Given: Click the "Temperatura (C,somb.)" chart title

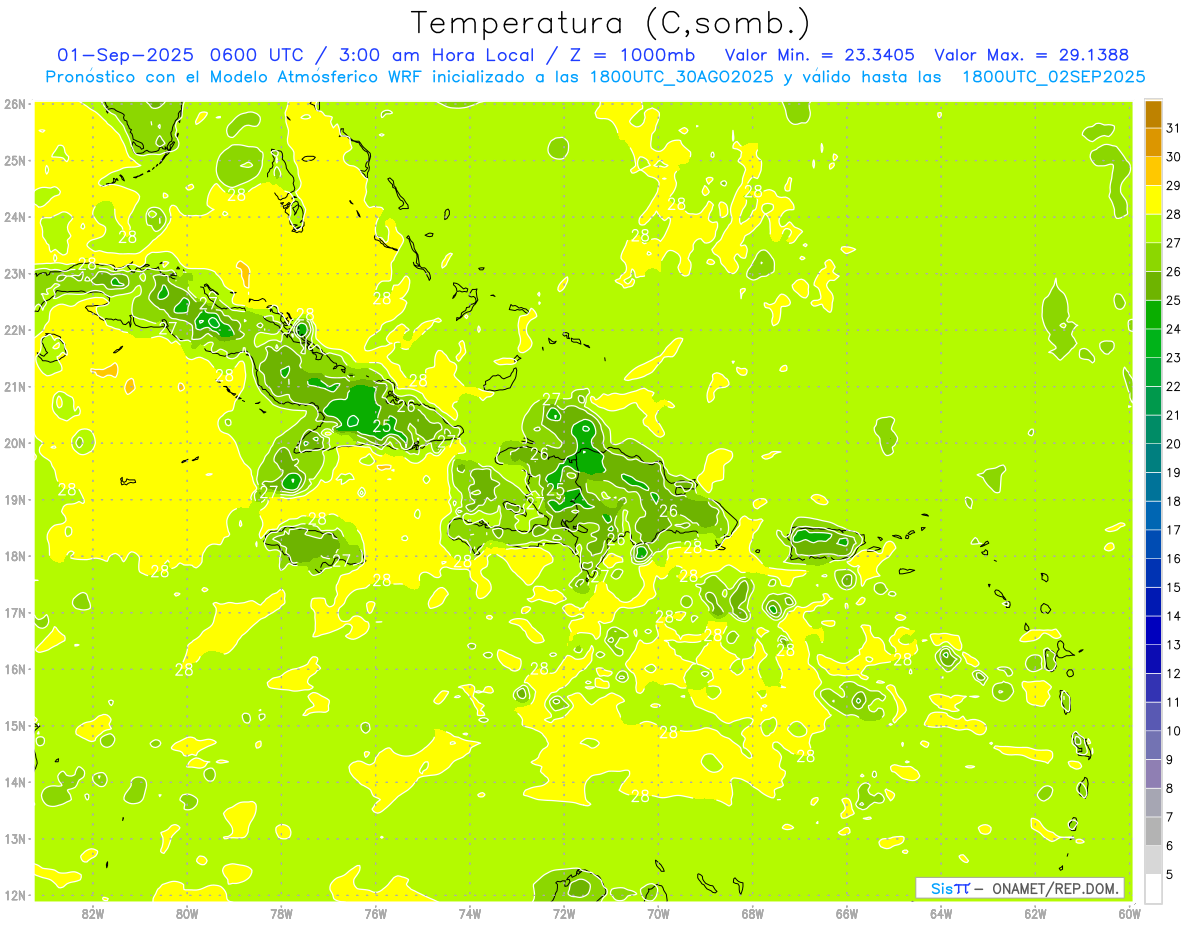Looking at the screenshot, I should (609, 24).
